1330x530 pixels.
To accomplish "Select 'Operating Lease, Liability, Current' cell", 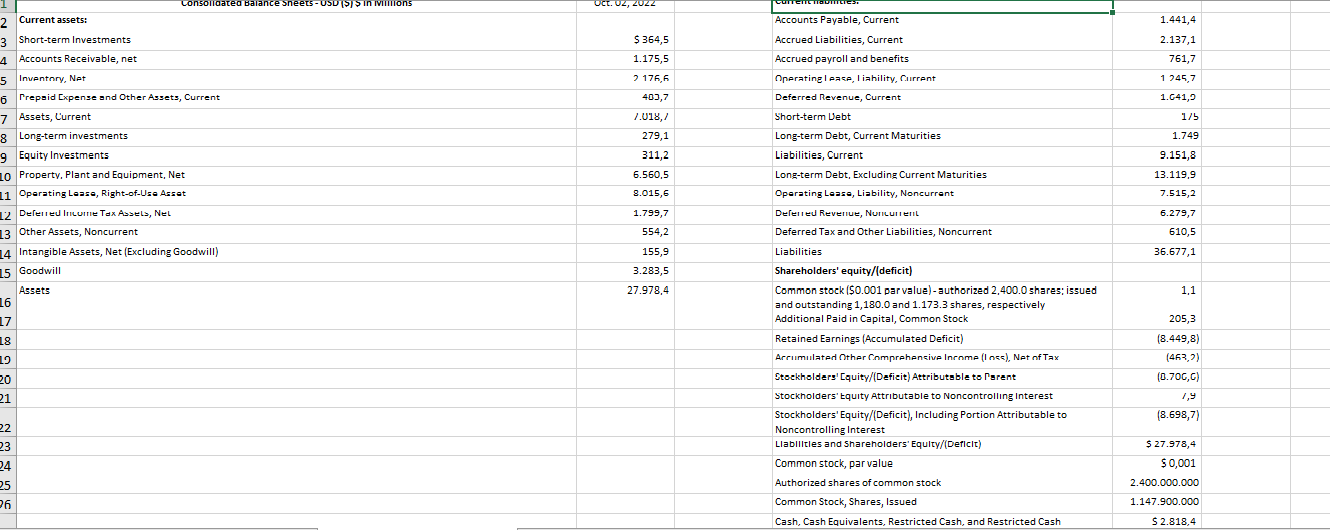I will coord(942,77).
